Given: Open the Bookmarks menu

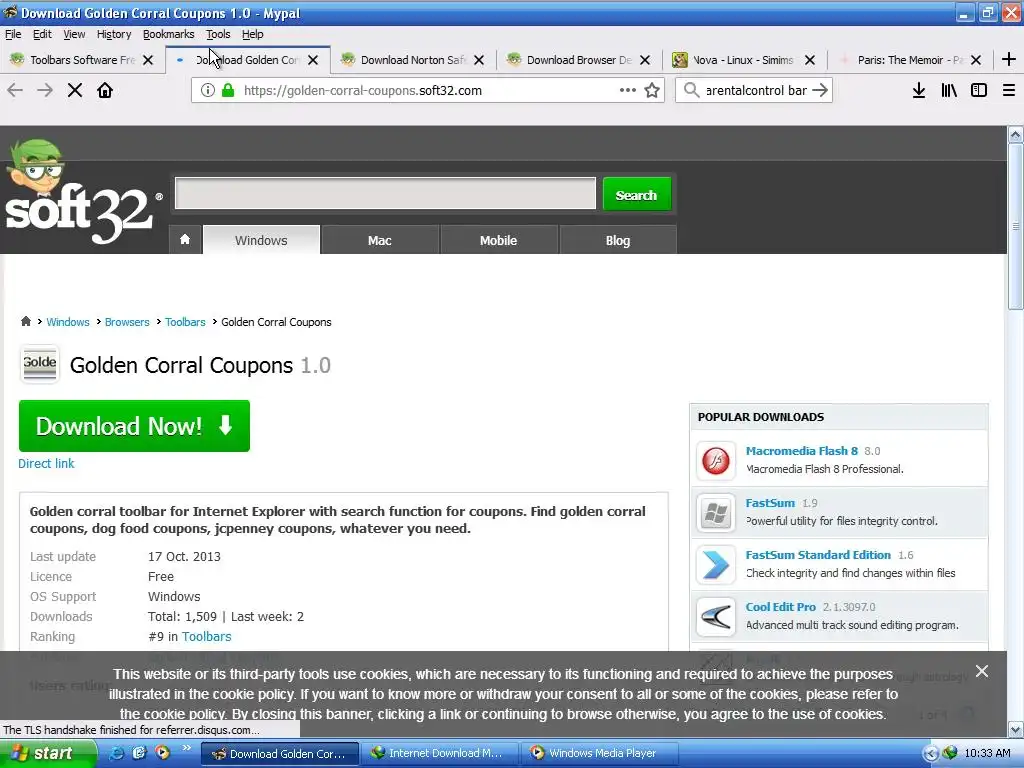Looking at the screenshot, I should tap(168, 34).
